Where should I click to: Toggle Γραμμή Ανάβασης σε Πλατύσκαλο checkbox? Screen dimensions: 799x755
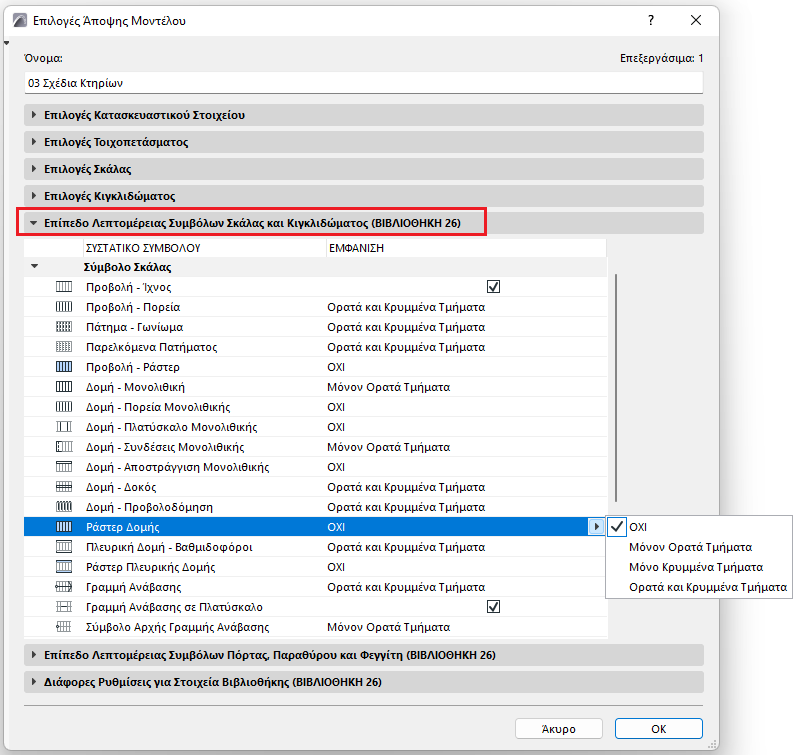[x=493, y=607]
